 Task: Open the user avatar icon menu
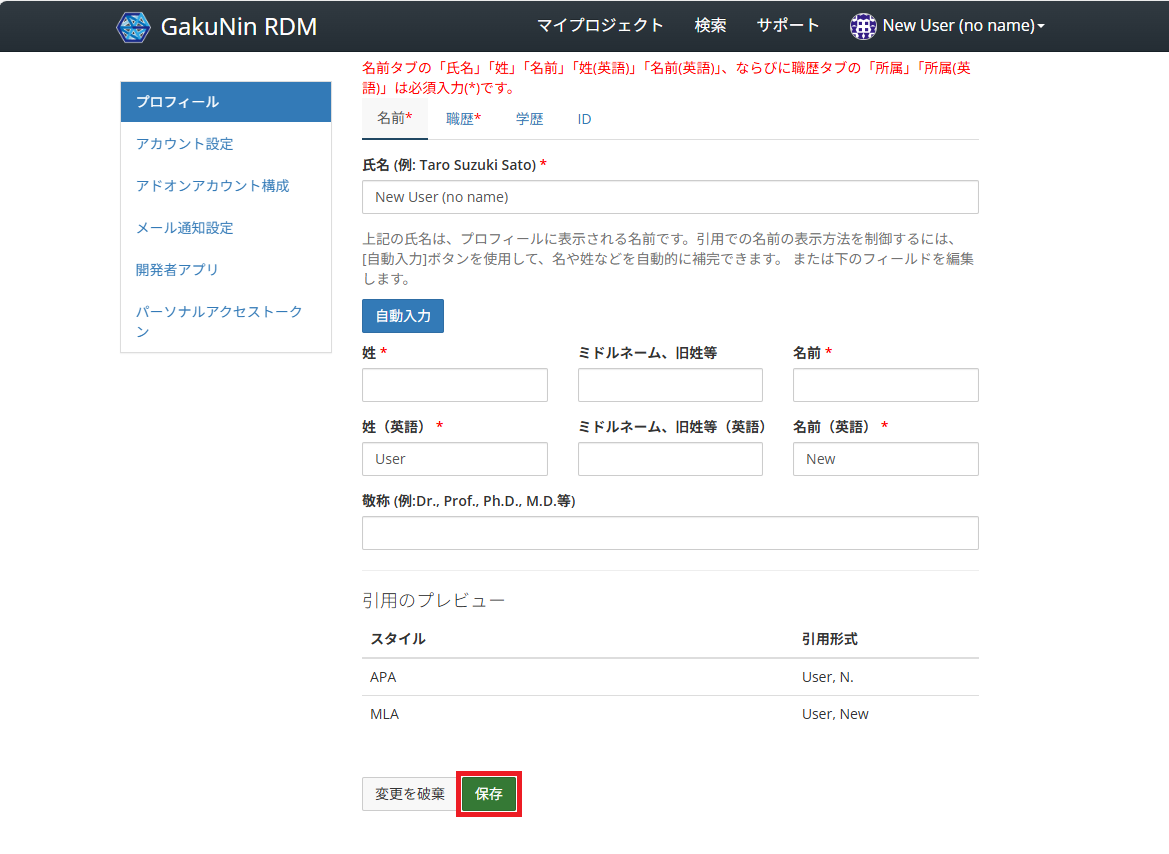click(x=862, y=25)
